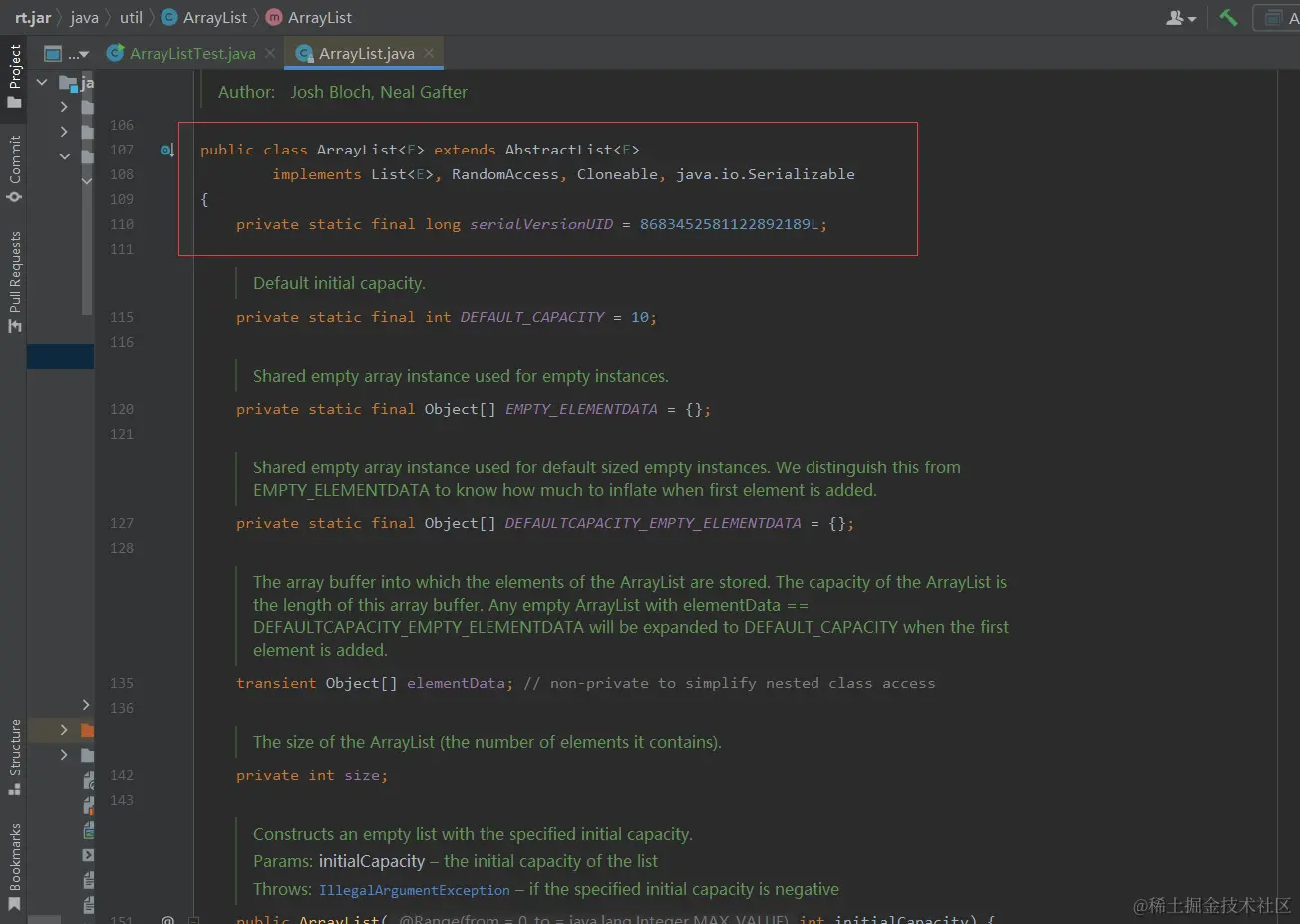The height and width of the screenshot is (924, 1300).
Task: Click the annotation gutter icon on line 151
Action: tap(167, 919)
